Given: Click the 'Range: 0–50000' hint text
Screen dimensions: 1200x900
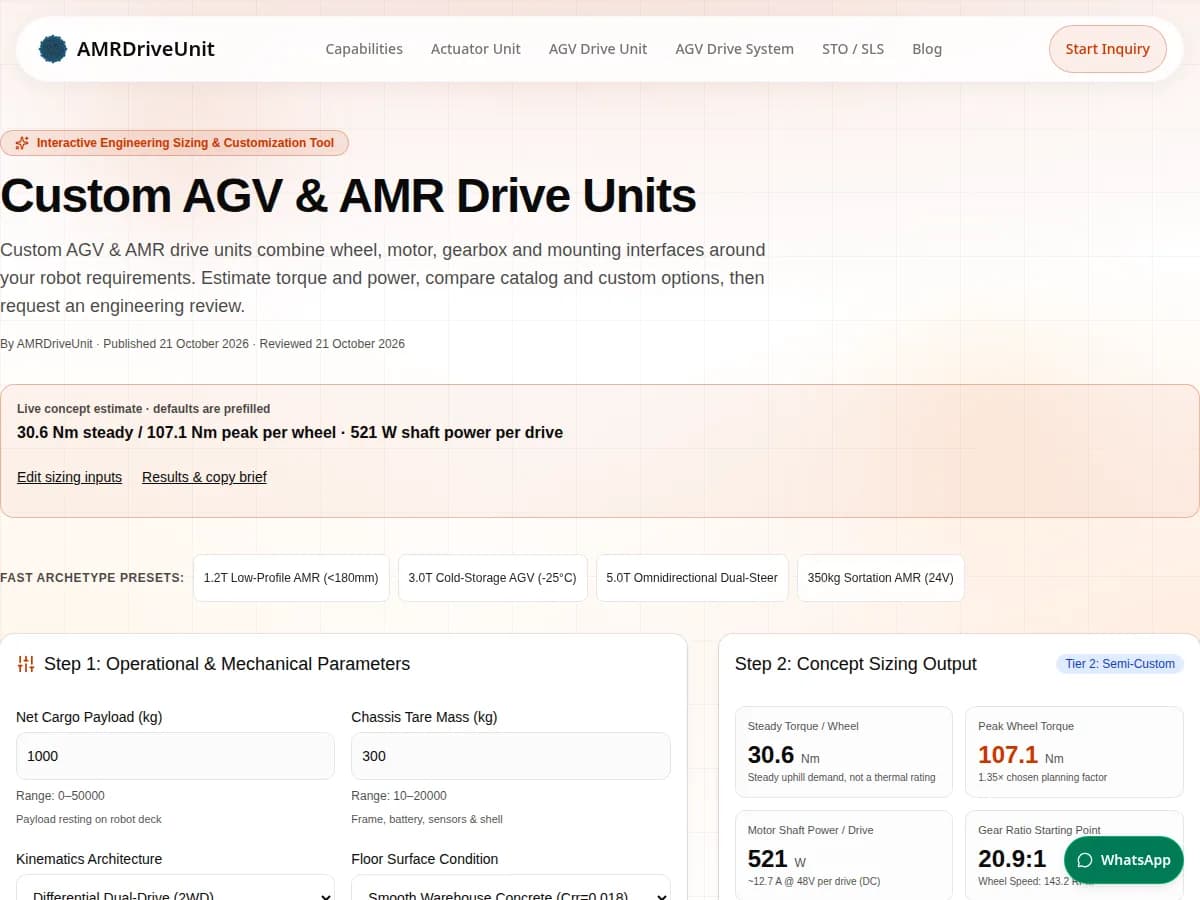Looking at the screenshot, I should tap(60, 796).
